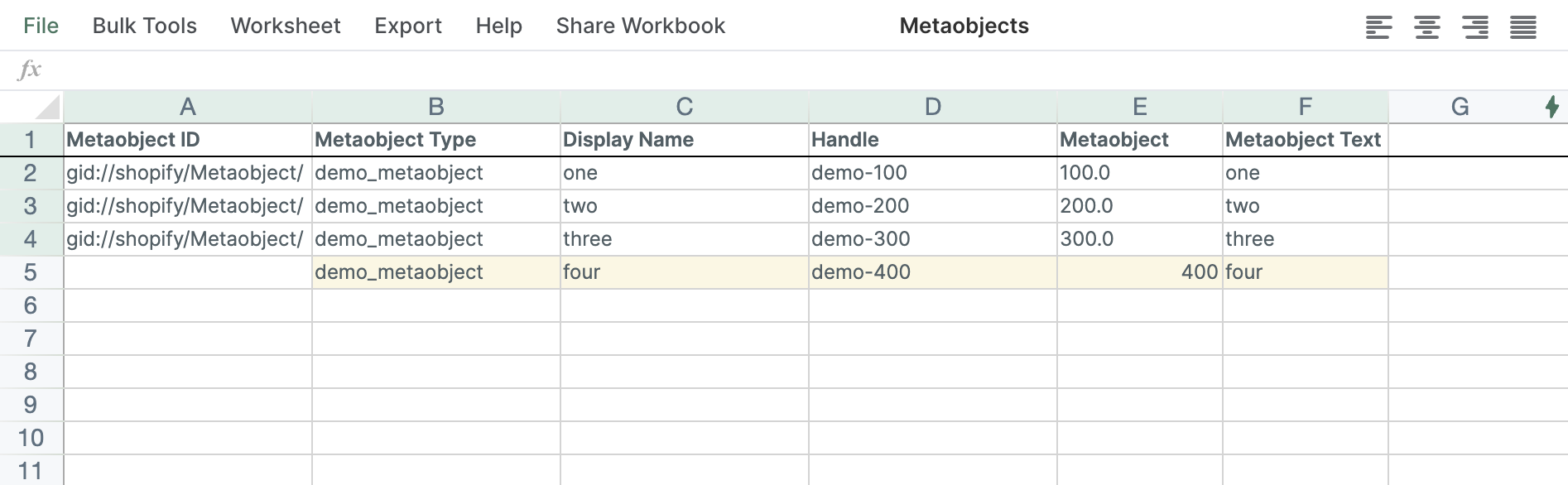
Task: Click the Metaobjects workbook title
Action: coord(964,26)
